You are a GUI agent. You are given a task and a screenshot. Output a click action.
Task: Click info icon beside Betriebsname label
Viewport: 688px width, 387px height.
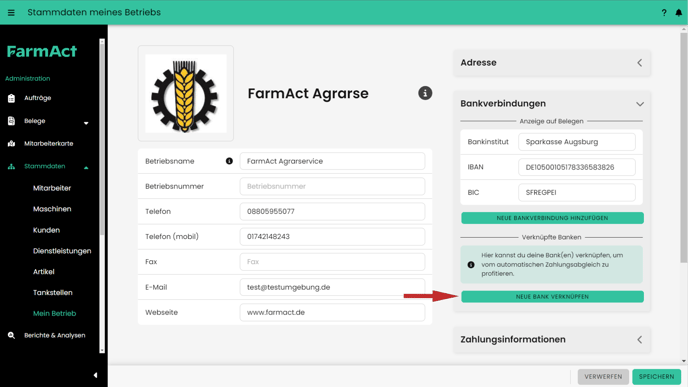[x=229, y=161]
